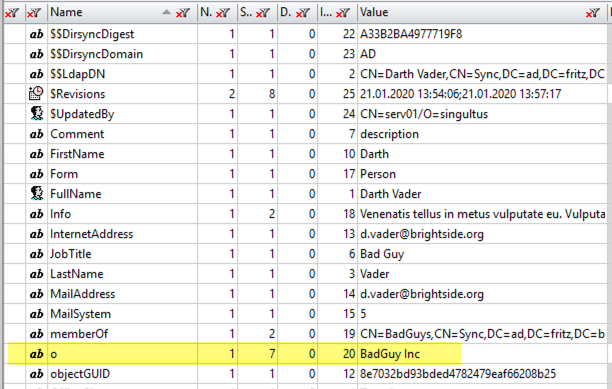
Task: Select the MailAddress item name
Action: 83,294
